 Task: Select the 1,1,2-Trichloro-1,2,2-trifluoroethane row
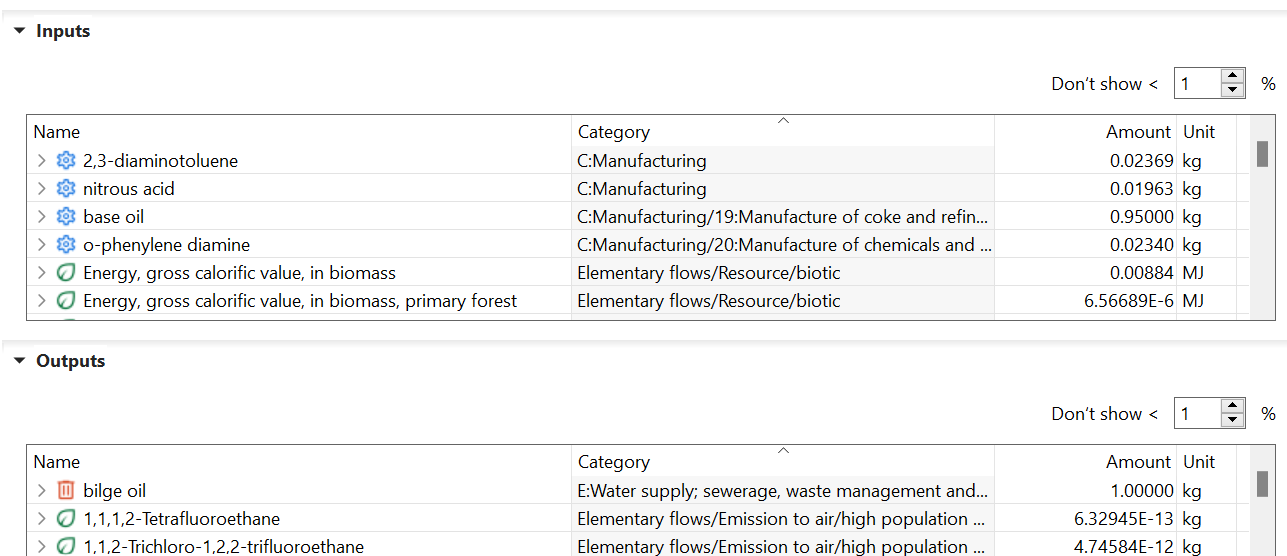pos(223,546)
